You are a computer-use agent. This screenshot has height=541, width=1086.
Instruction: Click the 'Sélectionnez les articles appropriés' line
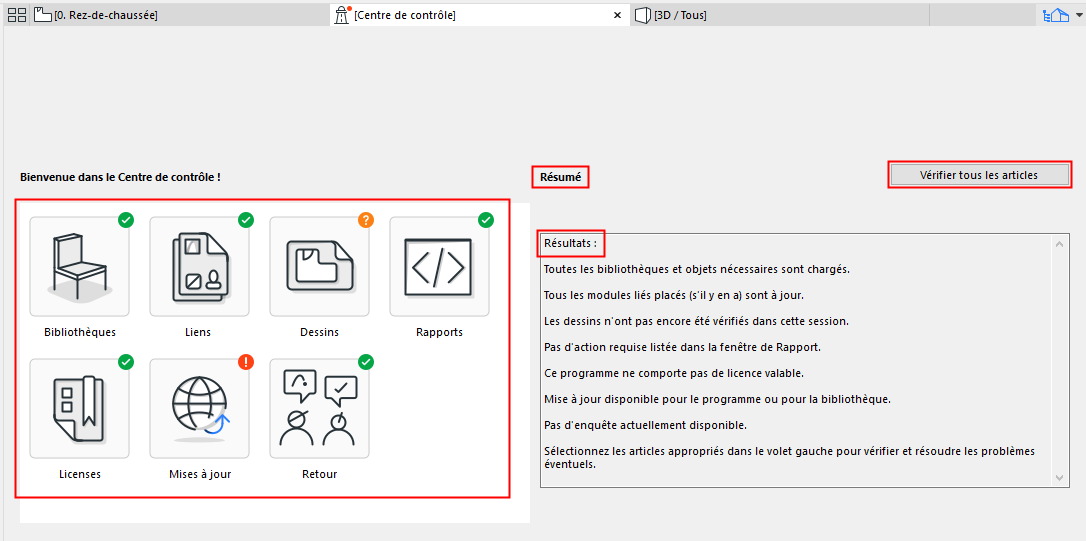pos(789,457)
